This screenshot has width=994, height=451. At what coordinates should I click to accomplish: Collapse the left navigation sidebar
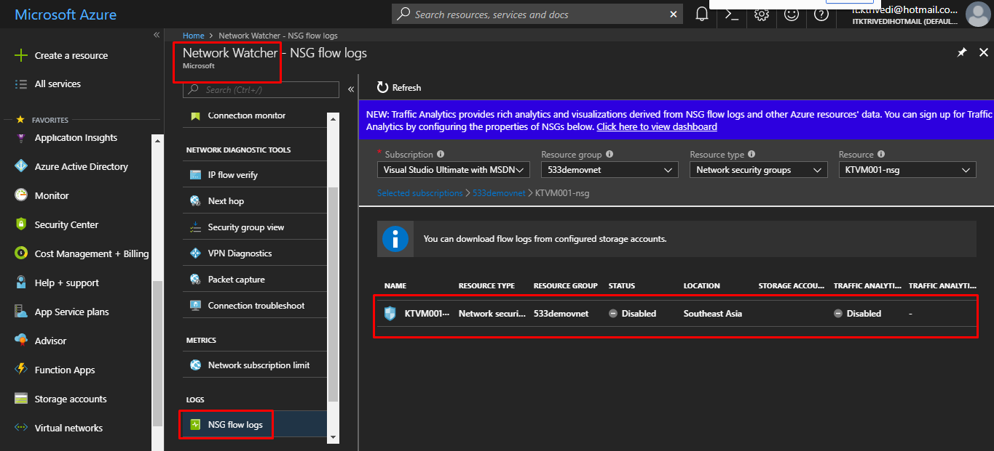pyautogui.click(x=156, y=35)
